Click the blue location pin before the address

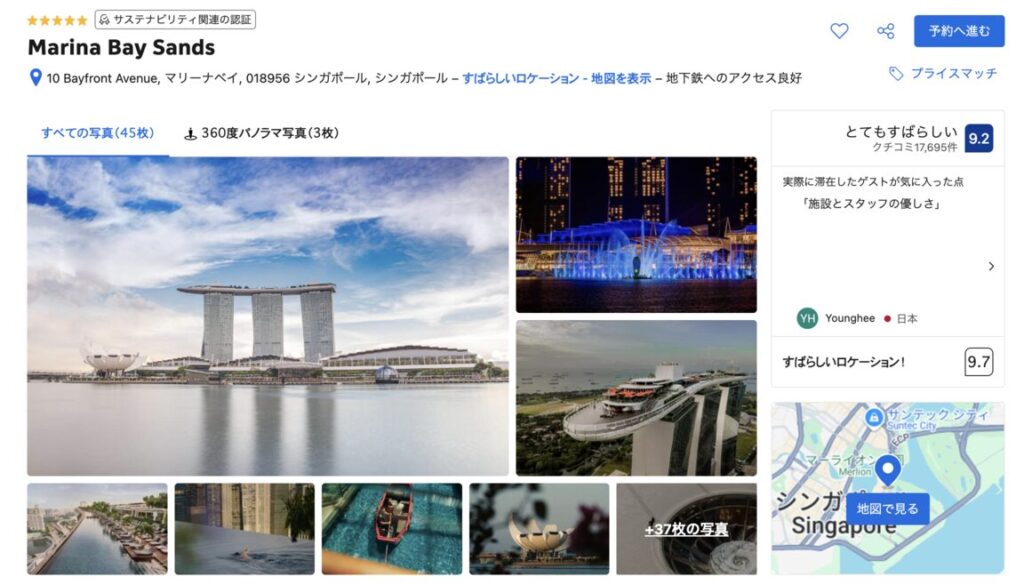coord(36,78)
